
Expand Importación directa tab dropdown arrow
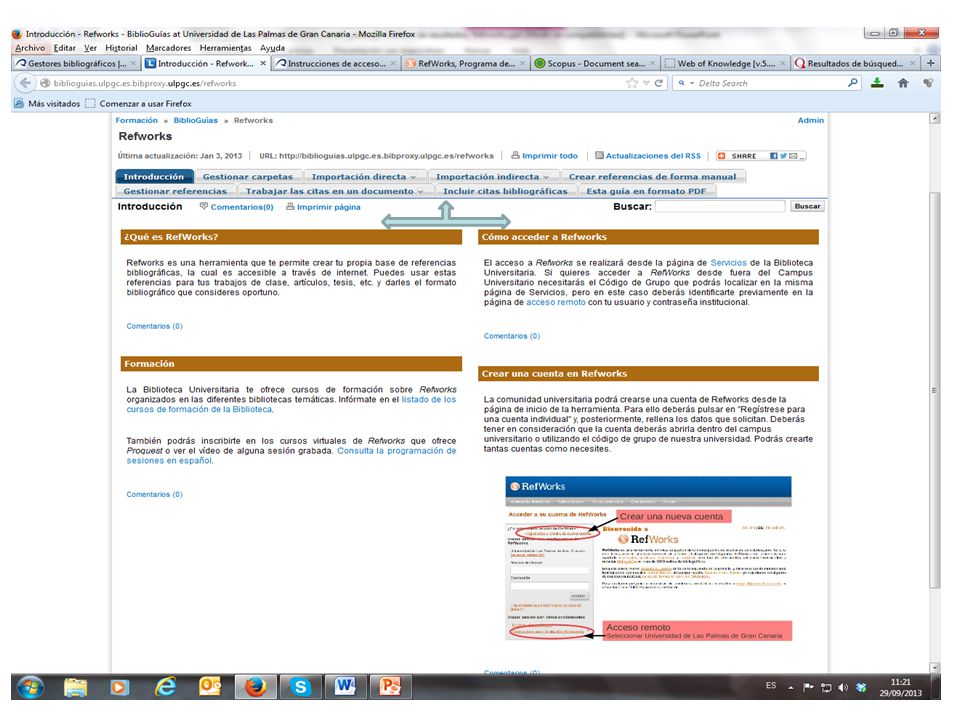(413, 177)
